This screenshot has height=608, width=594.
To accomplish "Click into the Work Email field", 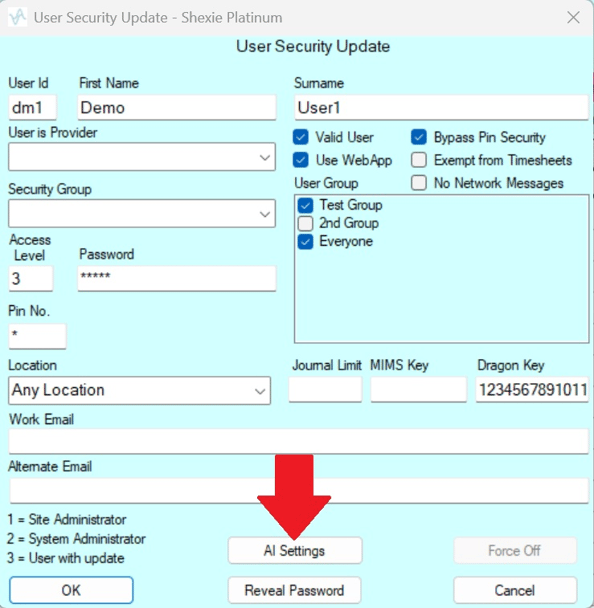I will pyautogui.click(x=299, y=441).
